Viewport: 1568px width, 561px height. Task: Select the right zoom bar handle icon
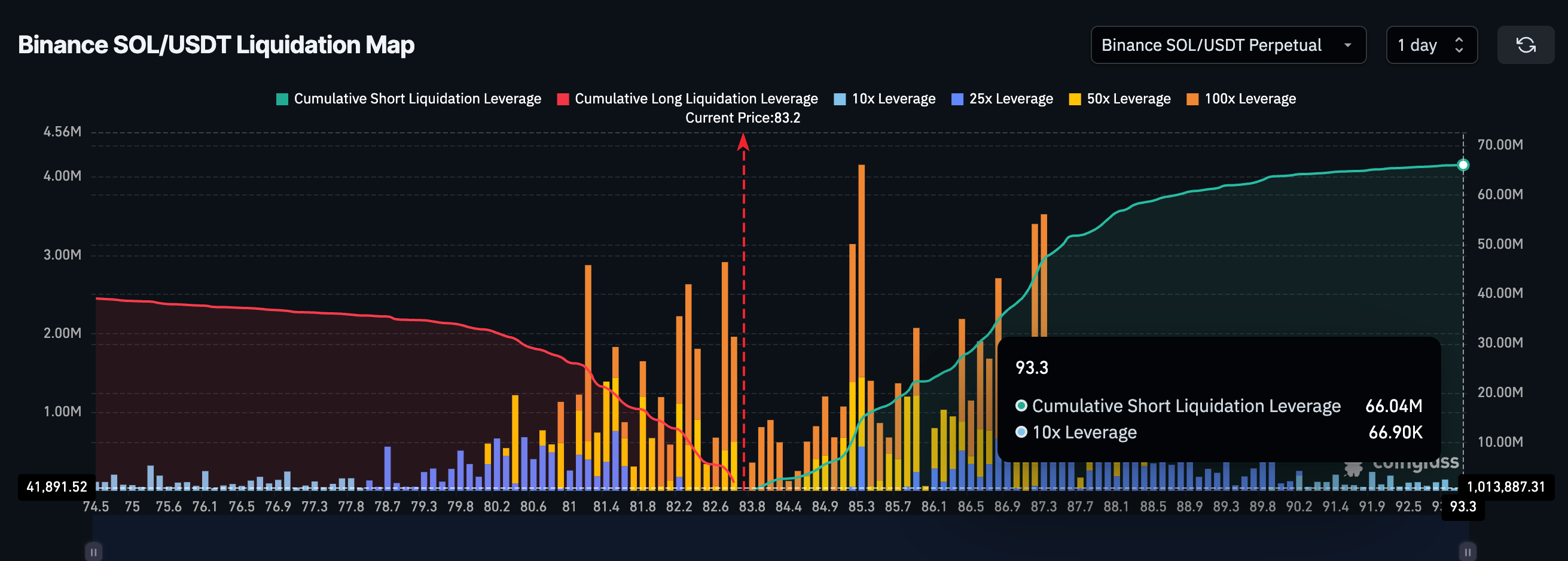point(1467,551)
